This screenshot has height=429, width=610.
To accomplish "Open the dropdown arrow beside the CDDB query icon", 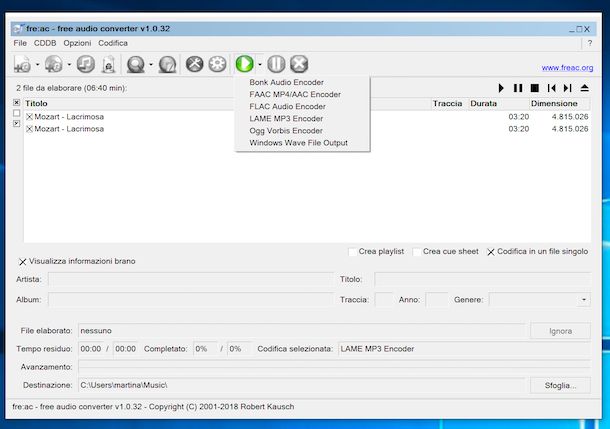I will tap(150, 65).
